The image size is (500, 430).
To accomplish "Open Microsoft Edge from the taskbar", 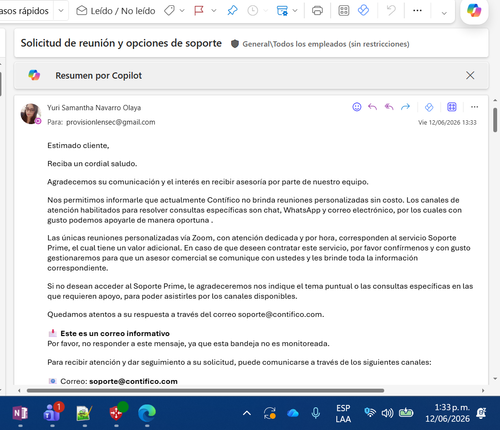I will pos(147,413).
